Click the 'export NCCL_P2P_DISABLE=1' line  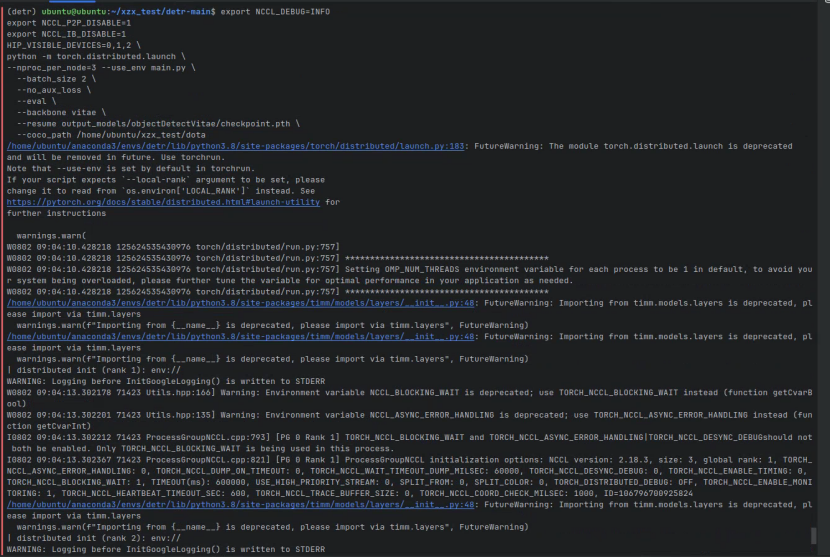click(x=69, y=23)
